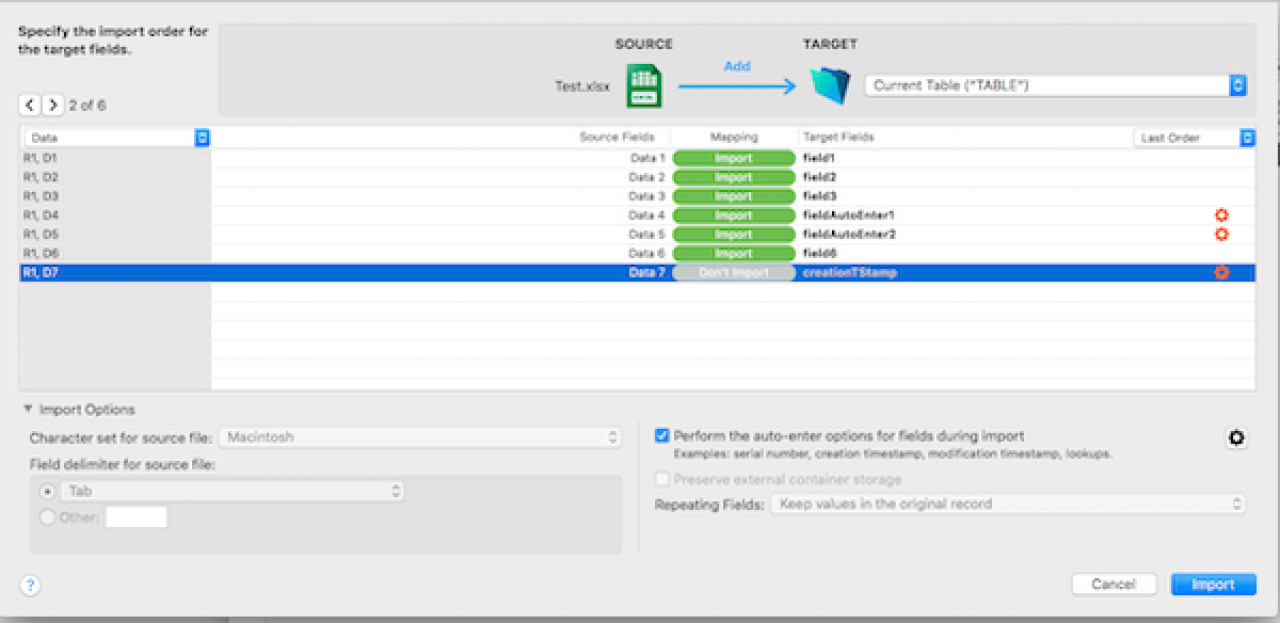Go to next record with right arrow
Viewport: 1280px width, 623px height.
pos(53,105)
